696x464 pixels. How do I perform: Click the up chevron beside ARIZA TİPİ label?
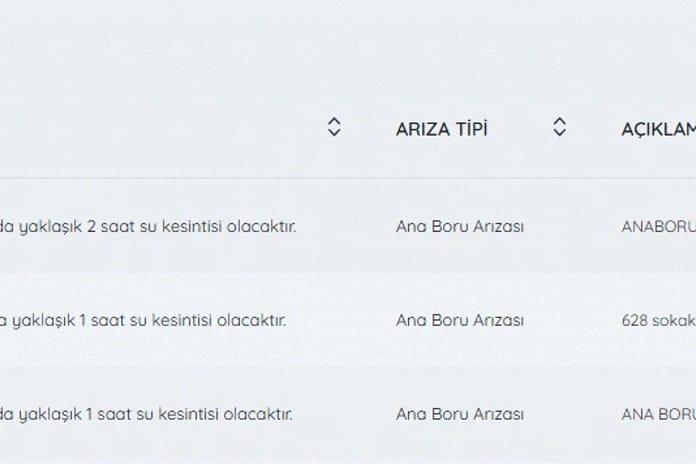(560, 121)
